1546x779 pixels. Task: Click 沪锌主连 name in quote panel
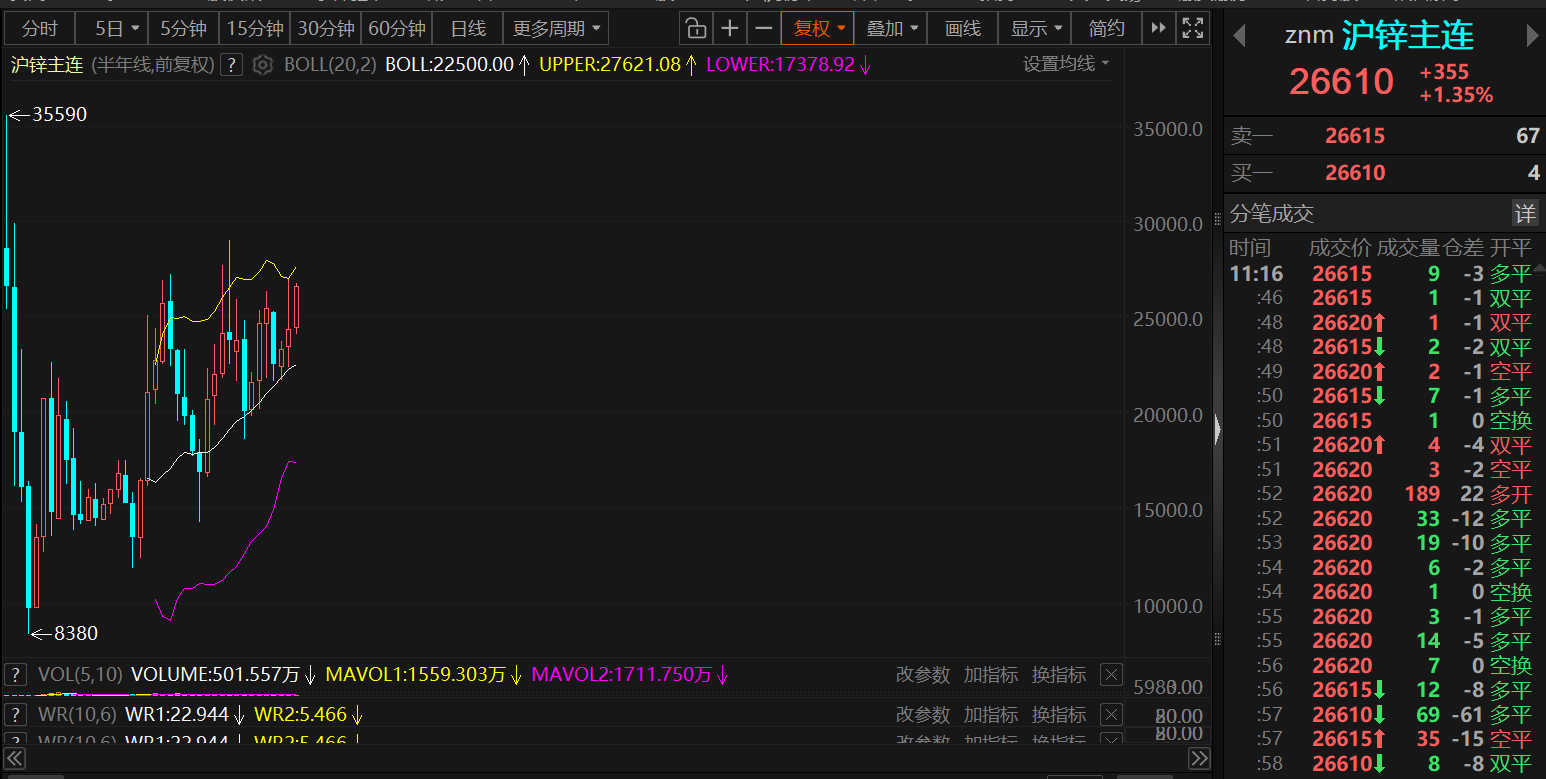click(1408, 37)
